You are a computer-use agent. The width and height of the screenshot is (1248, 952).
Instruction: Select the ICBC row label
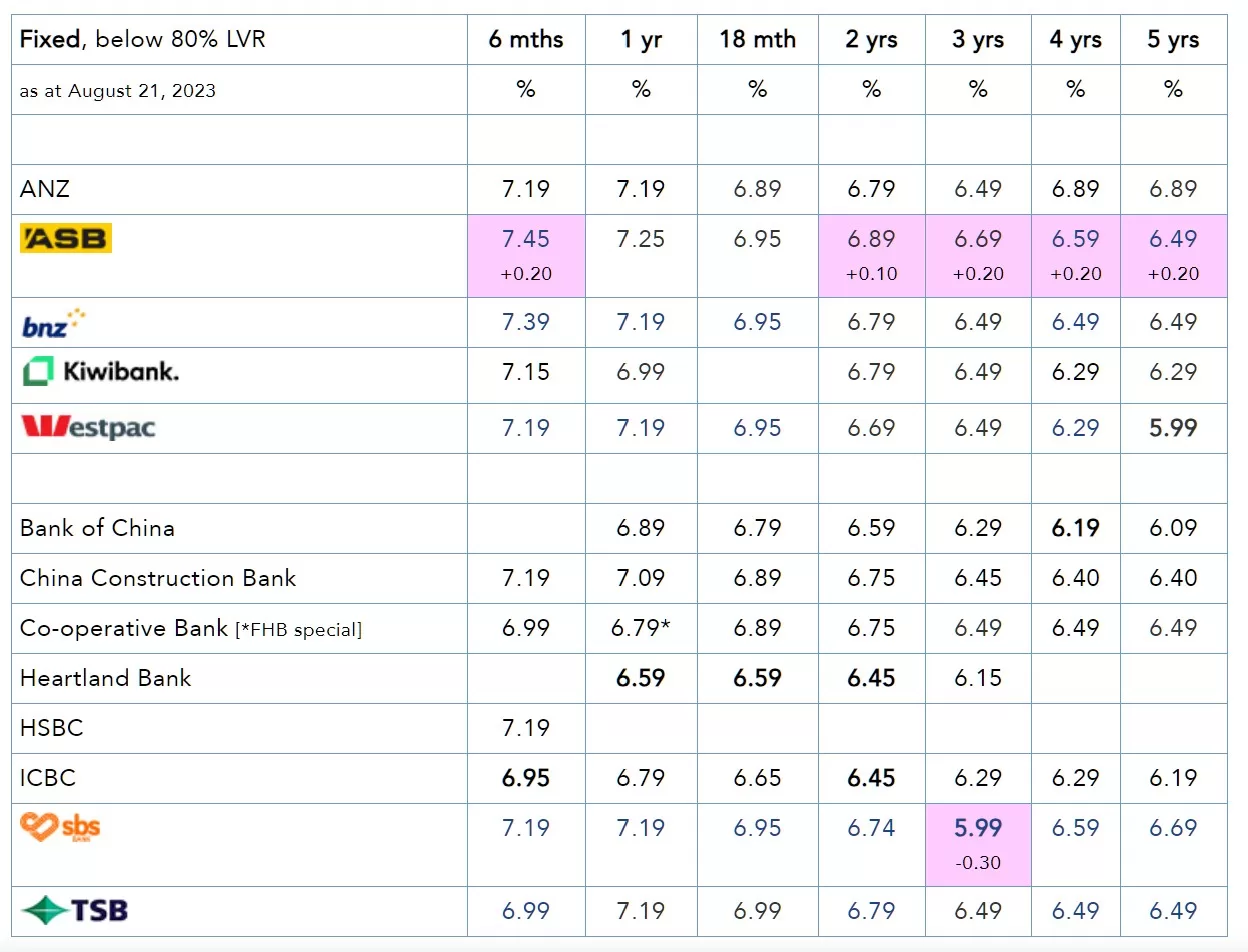click(x=47, y=778)
